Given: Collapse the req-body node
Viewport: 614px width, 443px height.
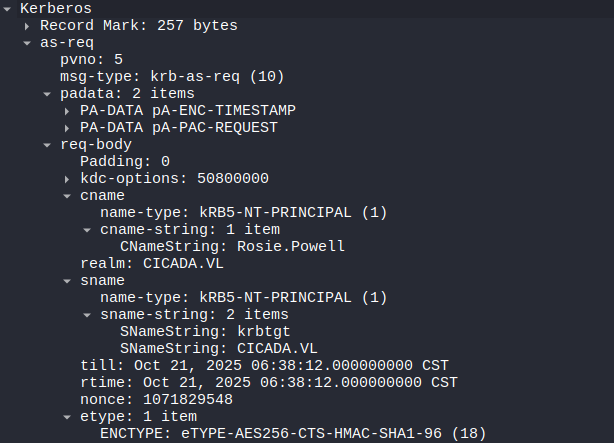Looking at the screenshot, I should click(47, 145).
